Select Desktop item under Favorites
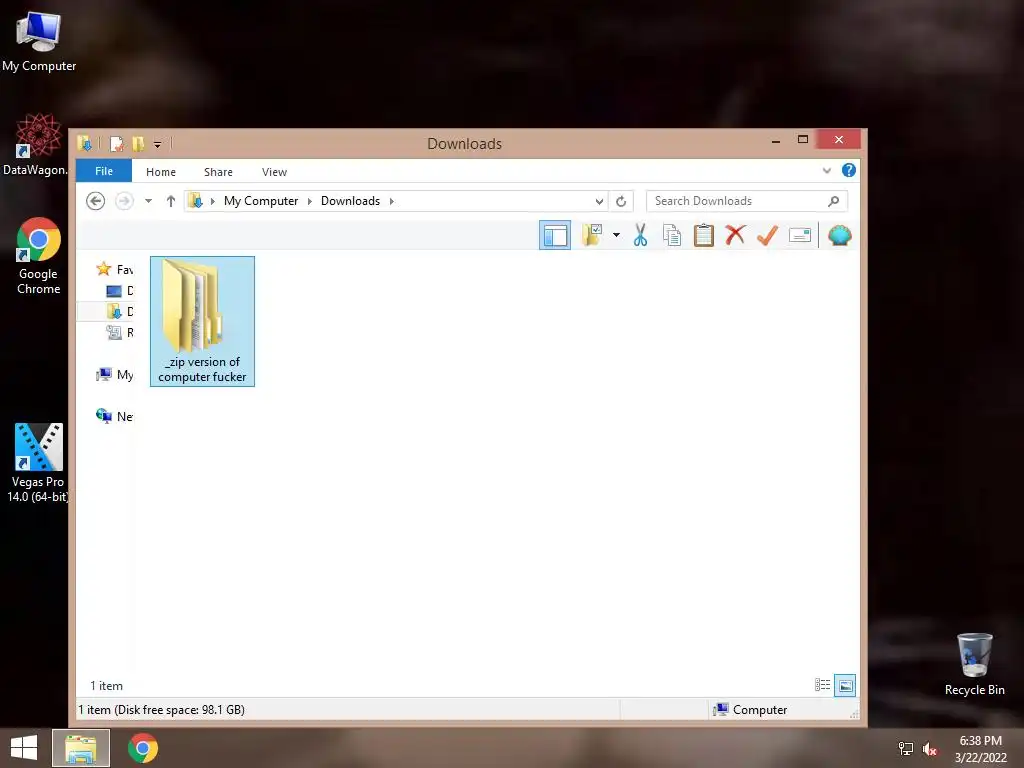This screenshot has height=768, width=1024. [120, 291]
